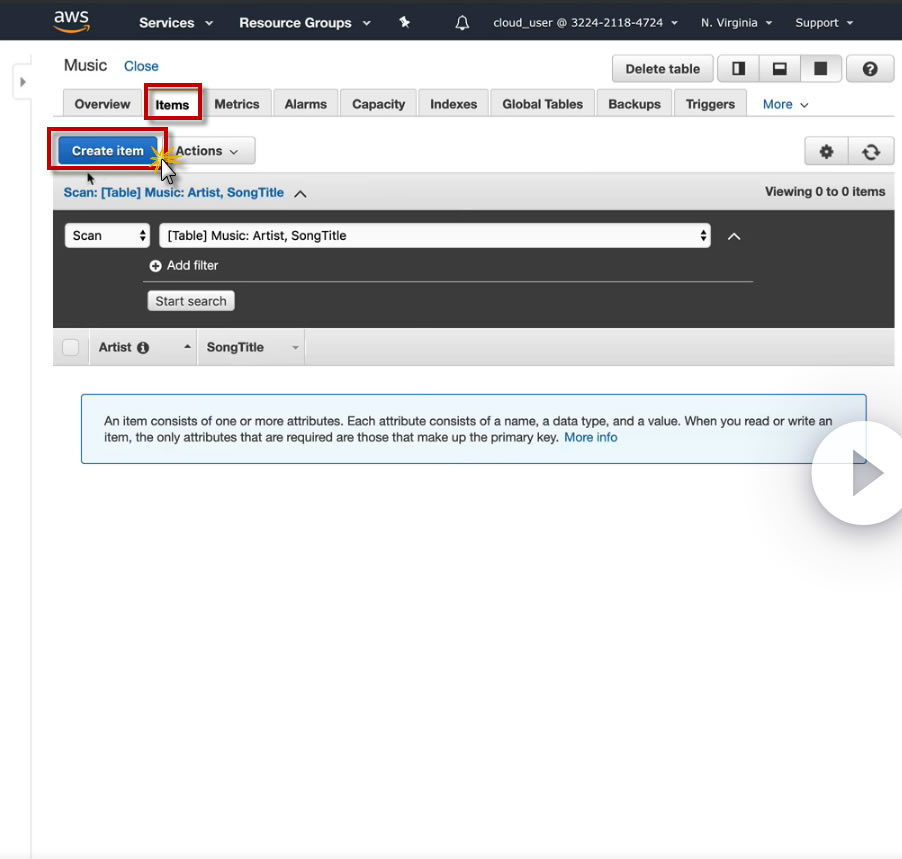
Task: Open the Alarms tab
Action: pos(305,104)
